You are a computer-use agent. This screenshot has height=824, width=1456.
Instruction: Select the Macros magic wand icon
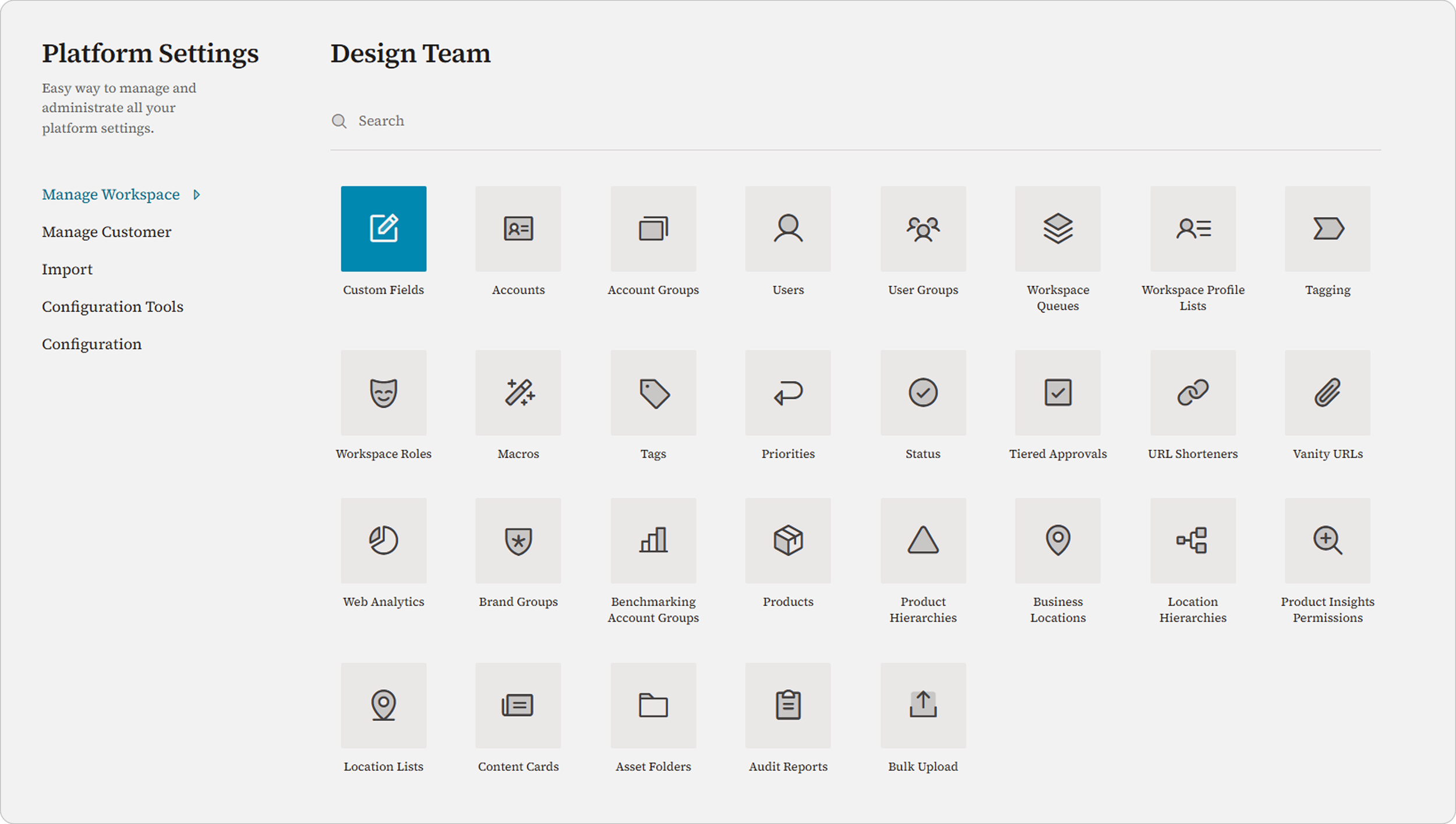[x=518, y=392]
